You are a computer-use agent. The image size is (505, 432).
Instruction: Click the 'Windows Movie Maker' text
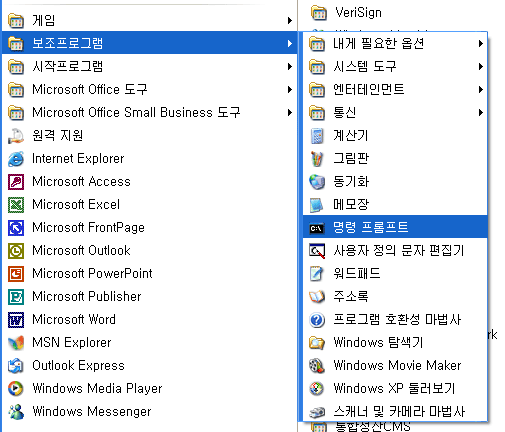pos(397,366)
